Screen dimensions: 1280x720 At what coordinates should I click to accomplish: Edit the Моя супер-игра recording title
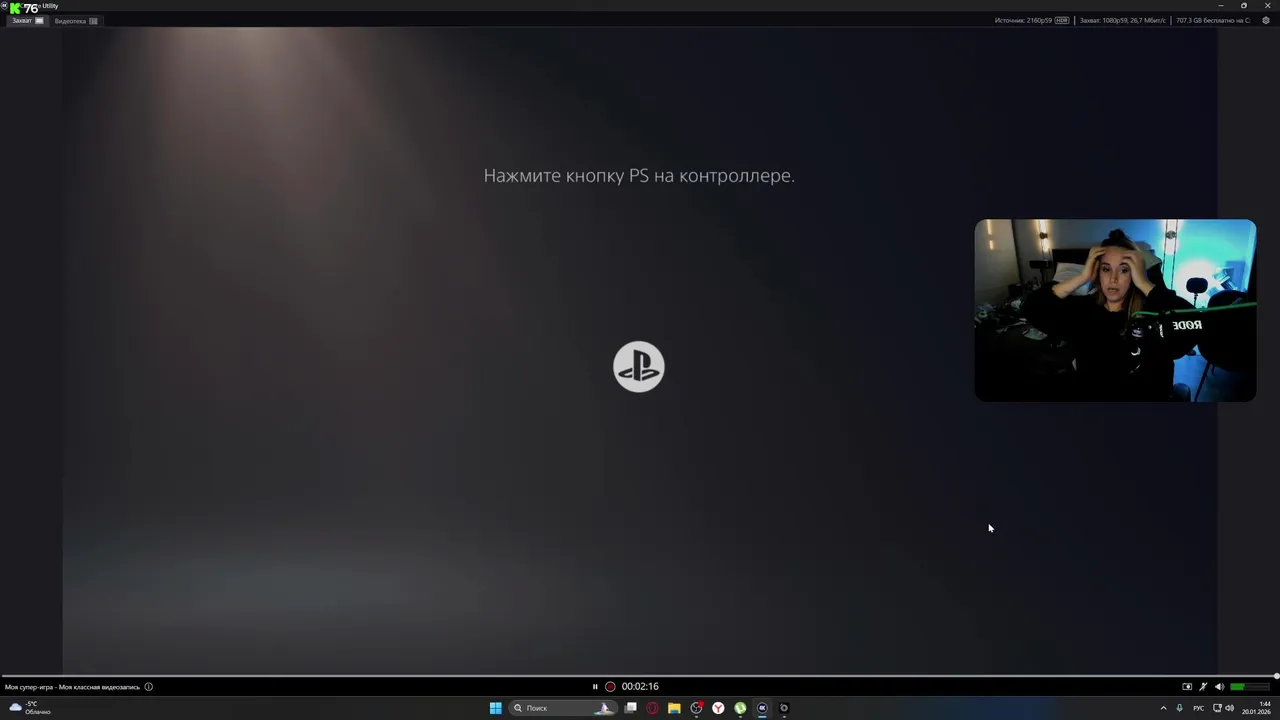pyautogui.click(x=72, y=687)
